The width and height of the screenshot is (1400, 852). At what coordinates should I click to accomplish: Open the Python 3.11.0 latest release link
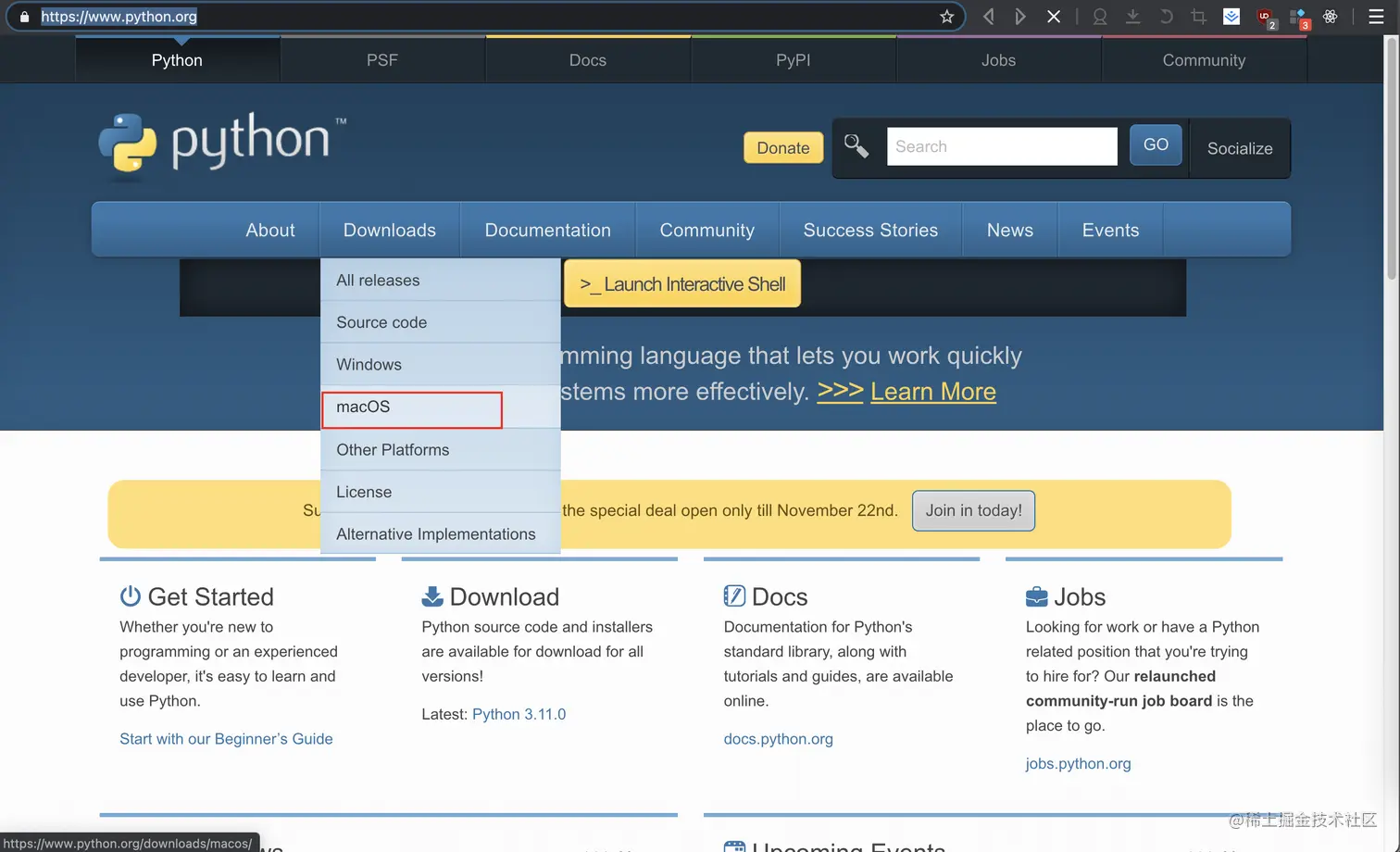519,714
